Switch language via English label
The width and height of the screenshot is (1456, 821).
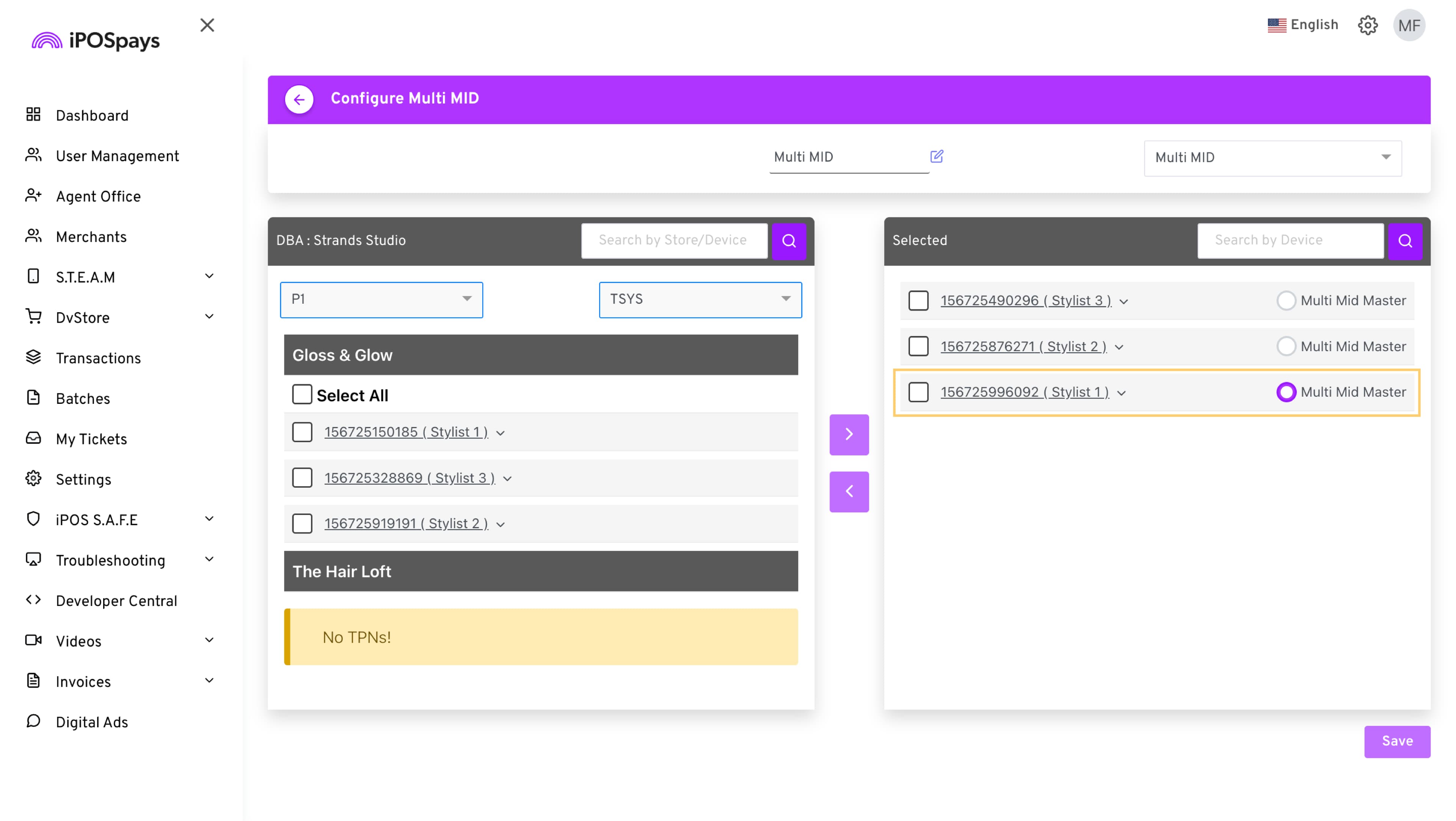(1315, 25)
